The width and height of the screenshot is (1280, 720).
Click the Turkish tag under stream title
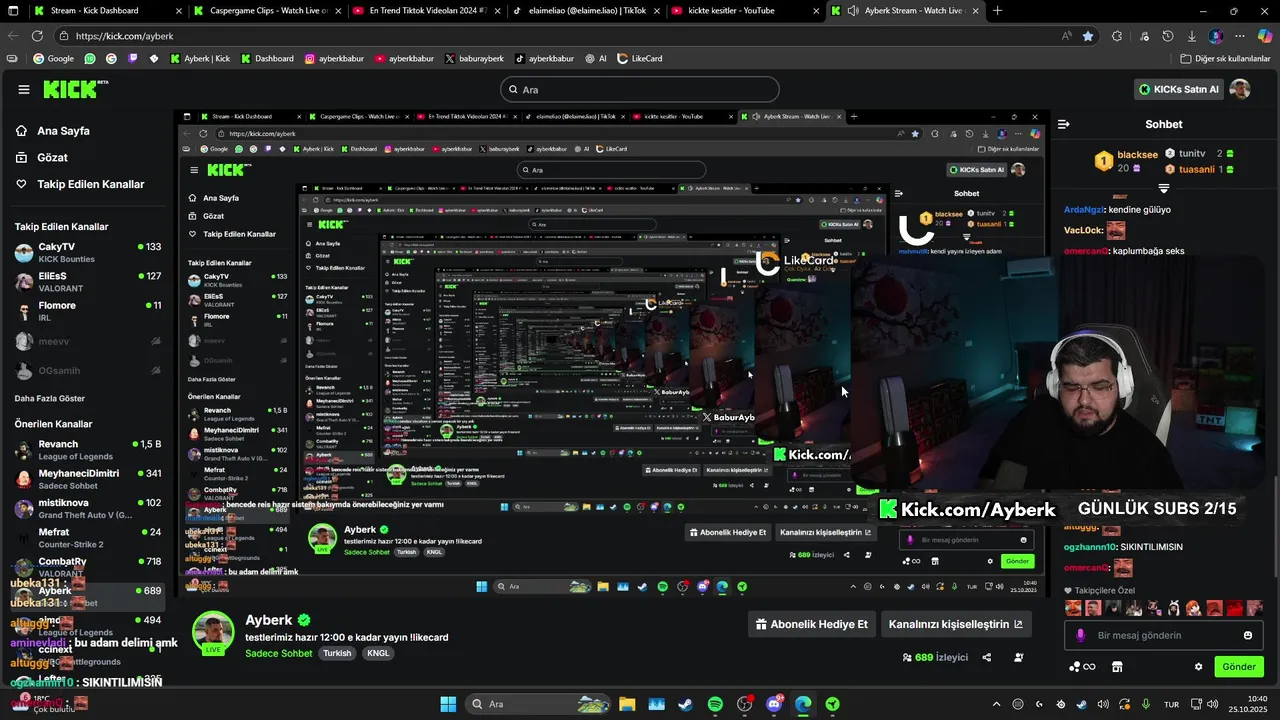pyautogui.click(x=337, y=653)
